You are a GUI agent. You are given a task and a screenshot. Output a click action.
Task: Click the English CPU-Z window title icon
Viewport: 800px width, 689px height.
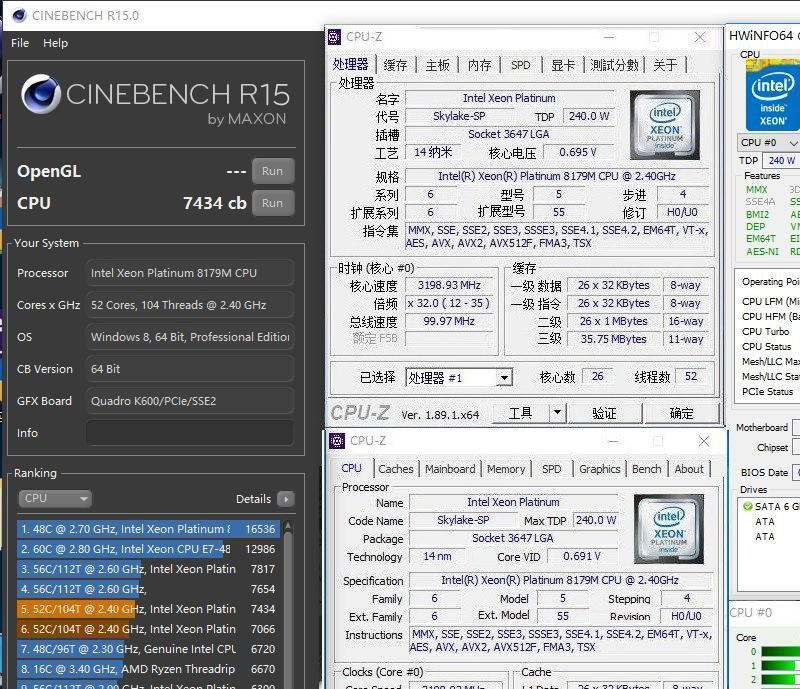pyautogui.click(x=337, y=440)
